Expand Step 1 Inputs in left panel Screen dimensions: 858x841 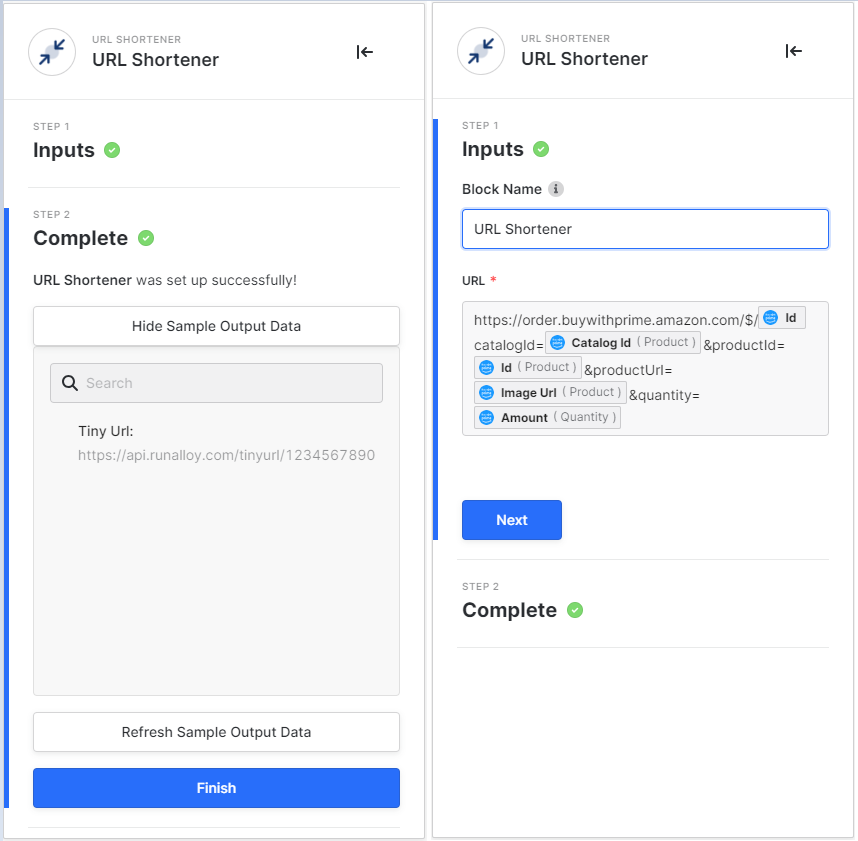pyautogui.click(x=64, y=150)
